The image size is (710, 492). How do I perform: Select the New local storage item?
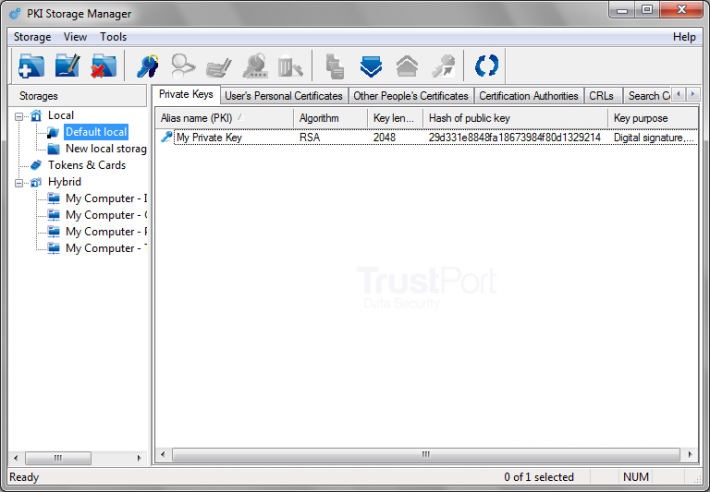tap(106, 148)
